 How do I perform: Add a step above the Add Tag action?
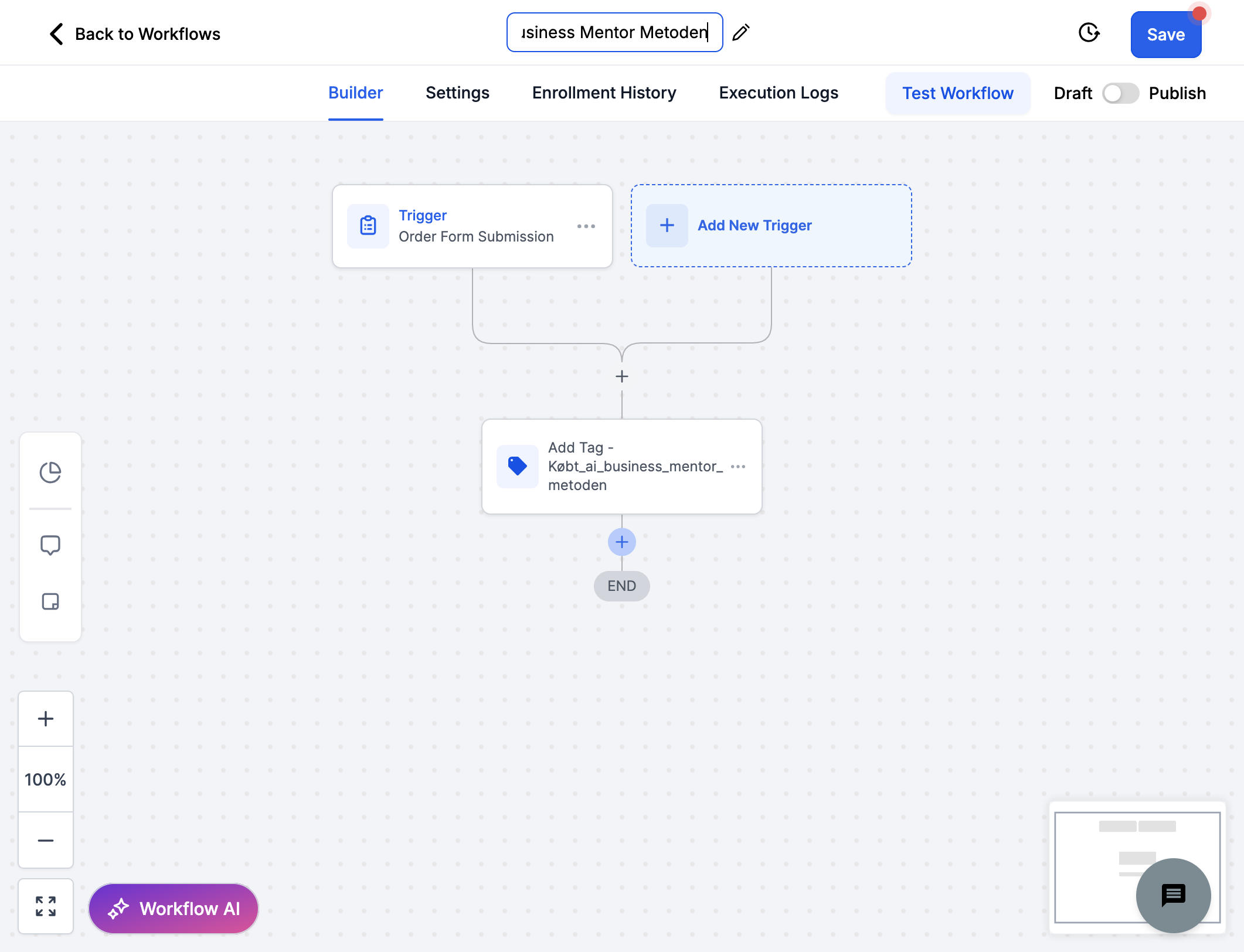click(622, 376)
